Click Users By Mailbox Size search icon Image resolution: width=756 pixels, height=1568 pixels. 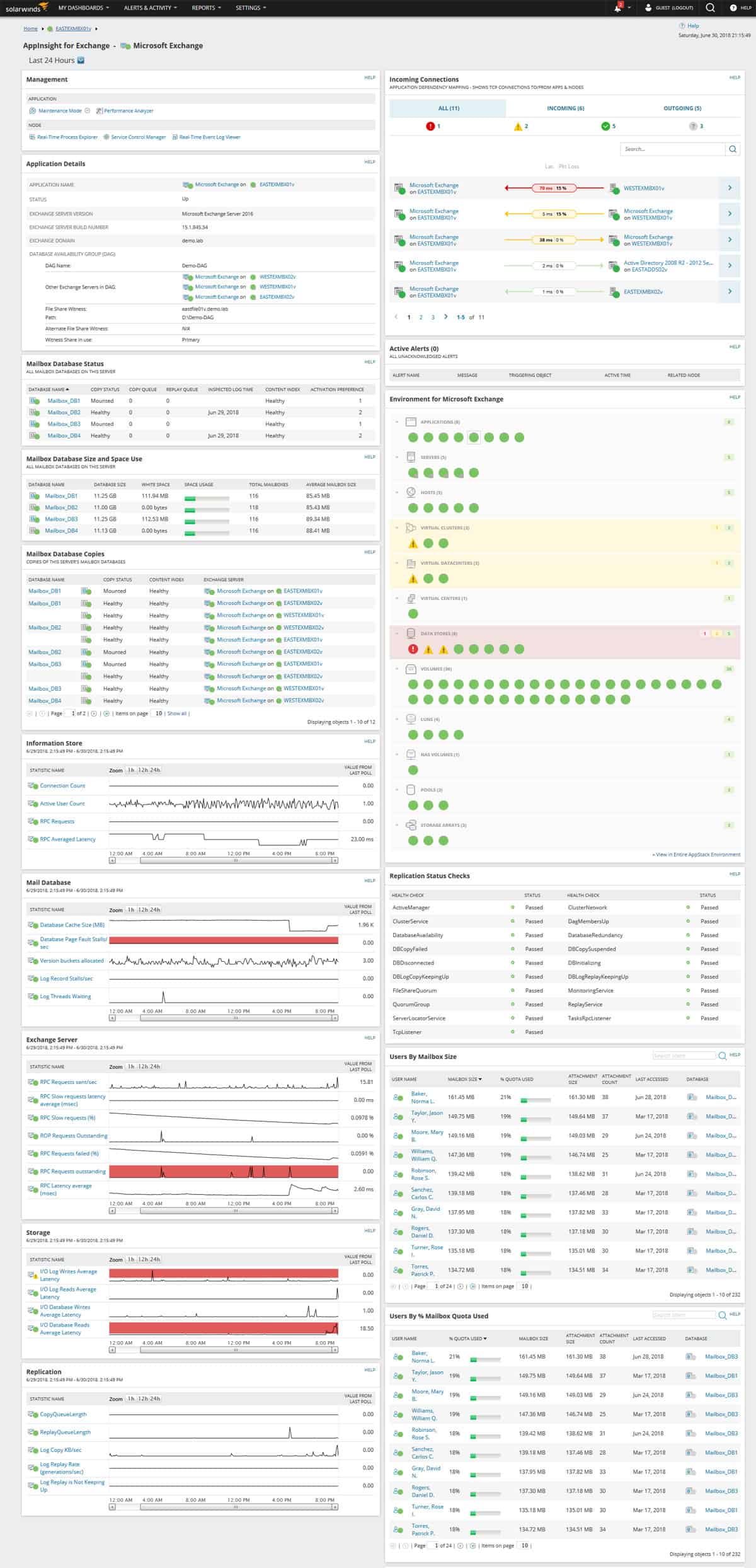click(x=722, y=1055)
